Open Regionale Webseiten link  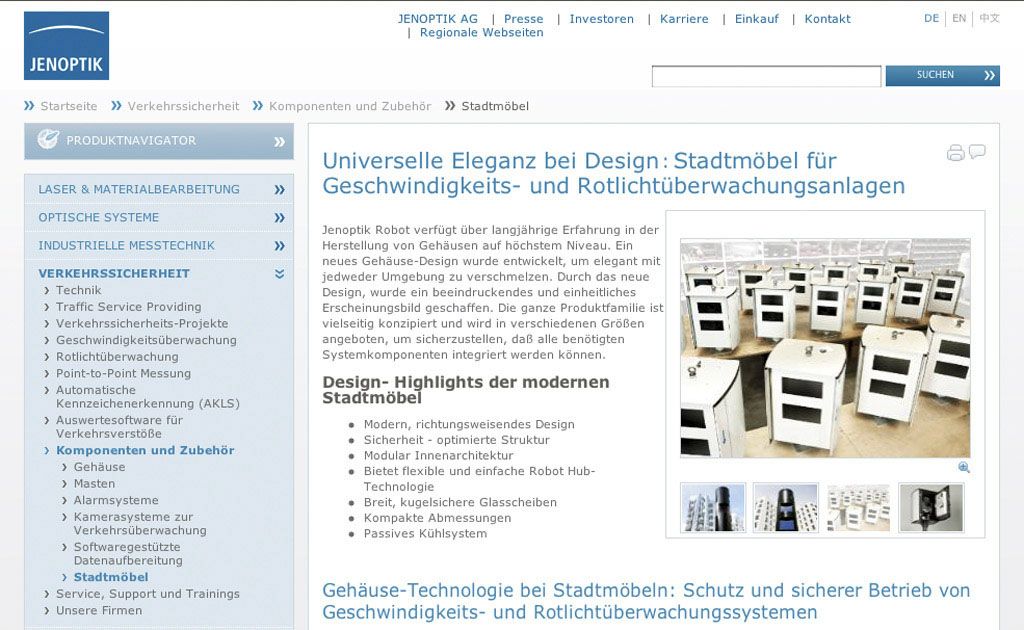[481, 33]
